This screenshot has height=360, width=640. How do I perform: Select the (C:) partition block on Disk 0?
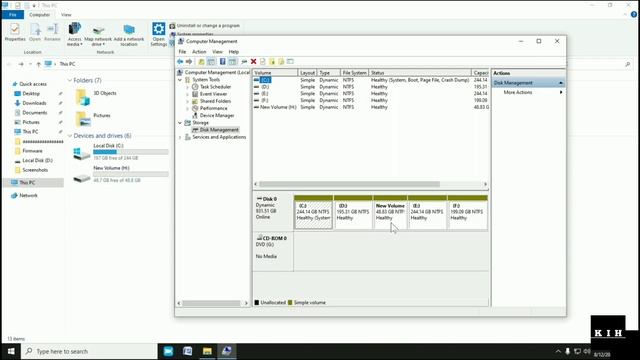(313, 212)
